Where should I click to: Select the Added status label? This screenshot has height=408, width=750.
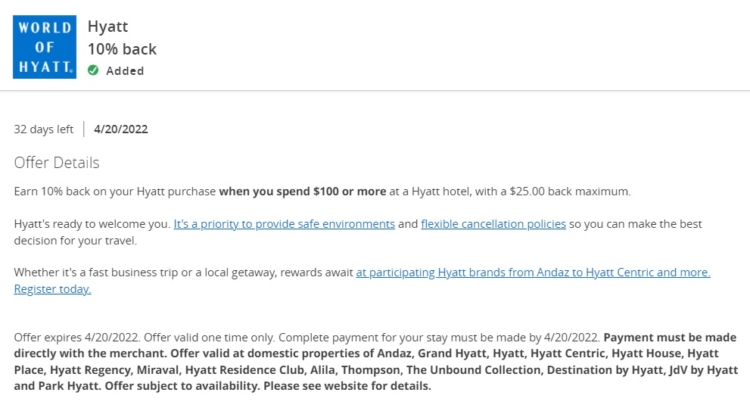tap(125, 71)
